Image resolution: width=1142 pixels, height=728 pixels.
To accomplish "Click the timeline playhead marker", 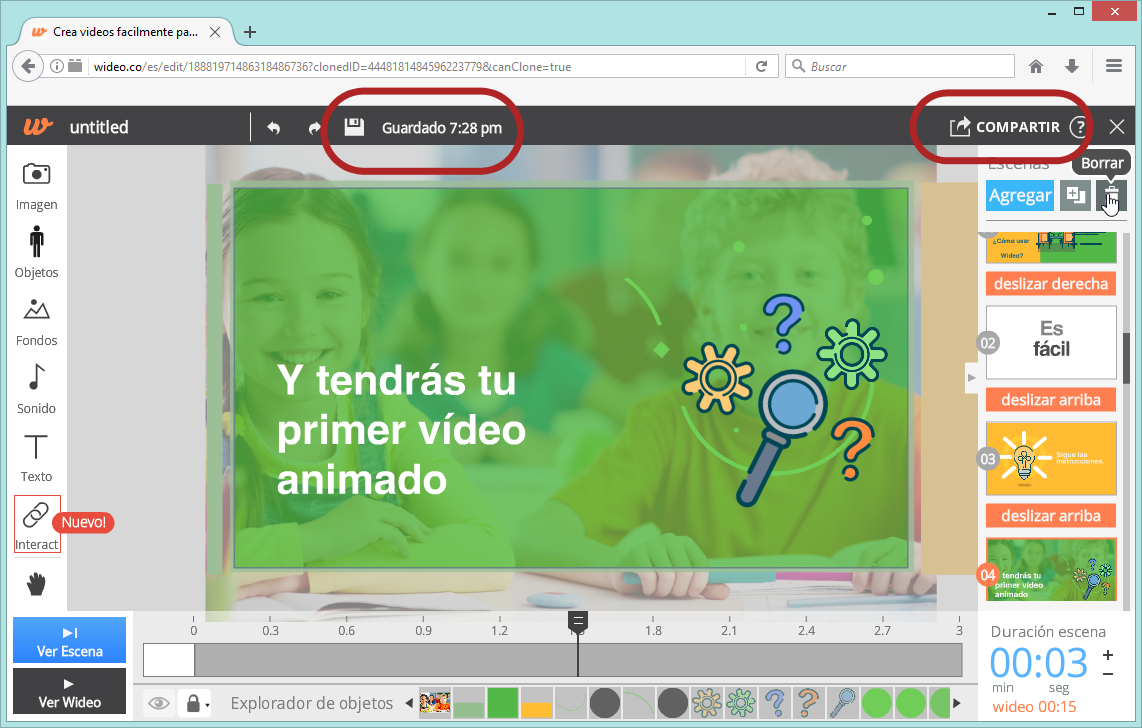I will pos(578,622).
